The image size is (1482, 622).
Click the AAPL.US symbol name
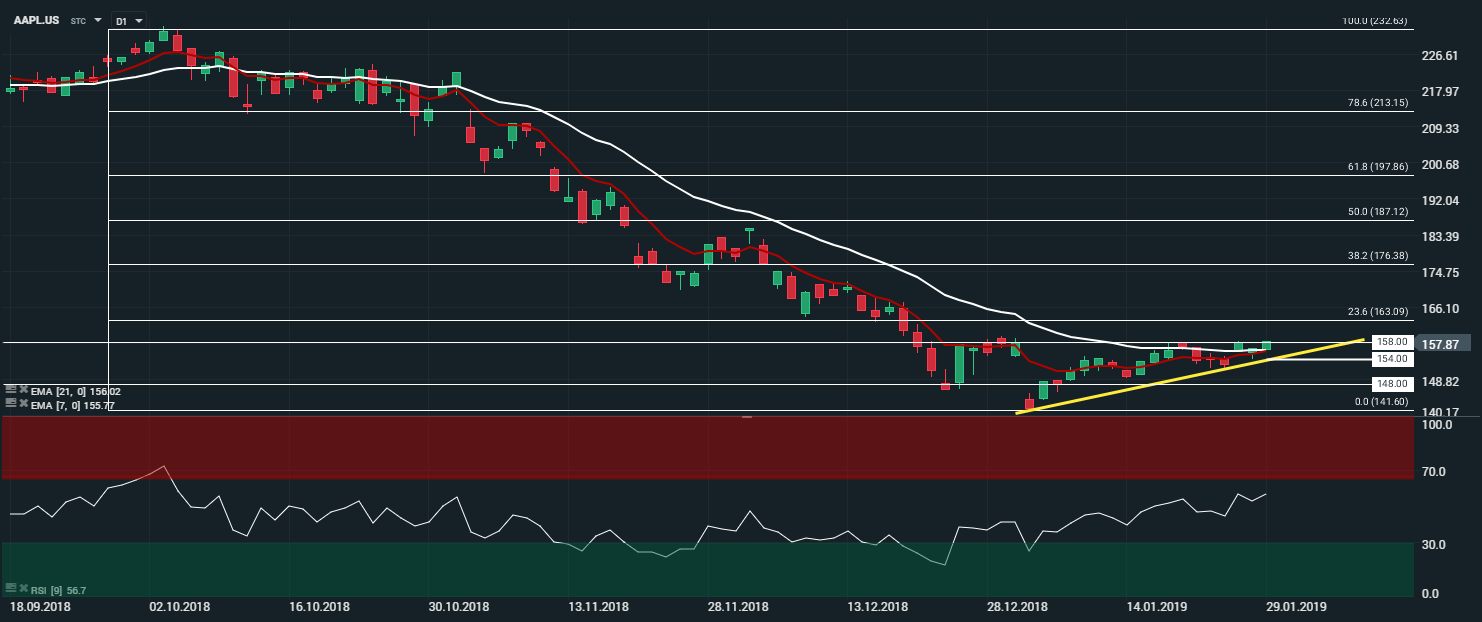pyautogui.click(x=35, y=20)
